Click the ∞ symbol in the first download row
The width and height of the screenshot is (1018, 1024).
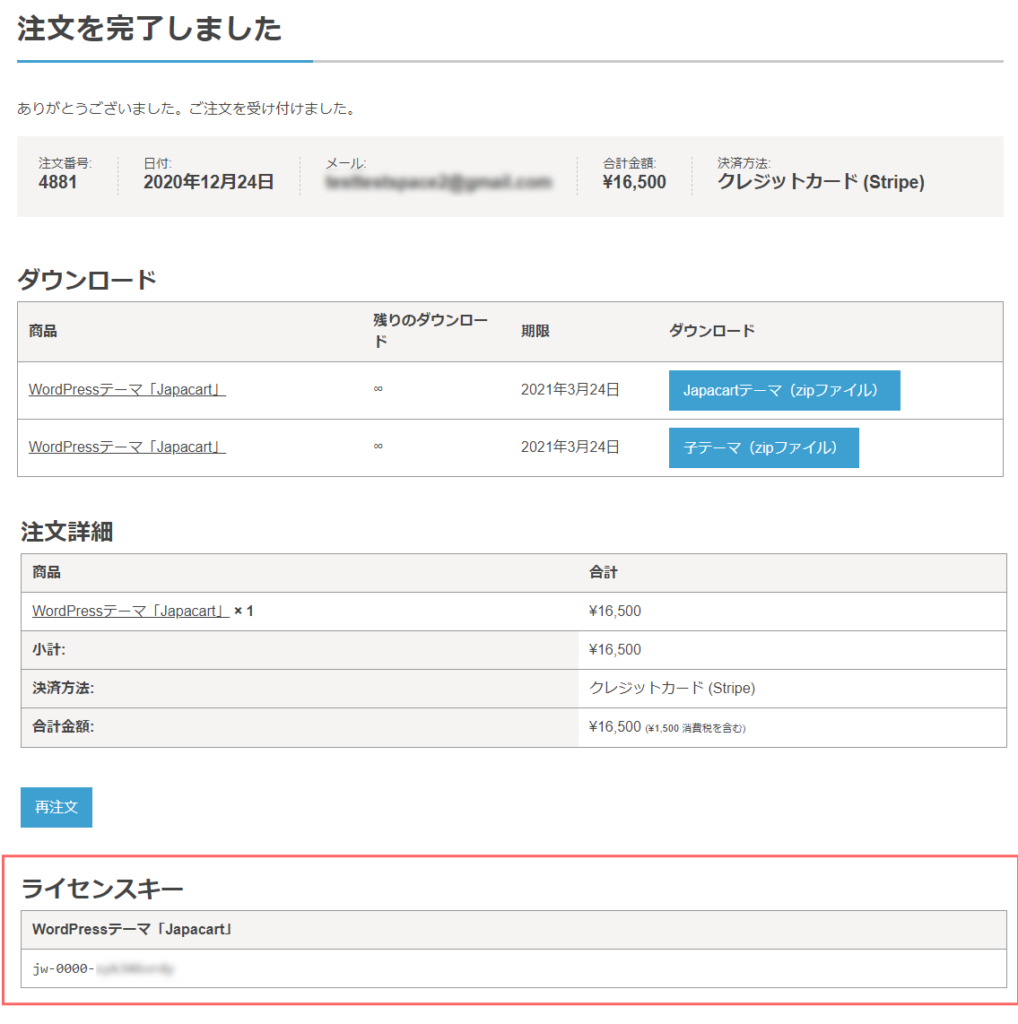coord(378,389)
